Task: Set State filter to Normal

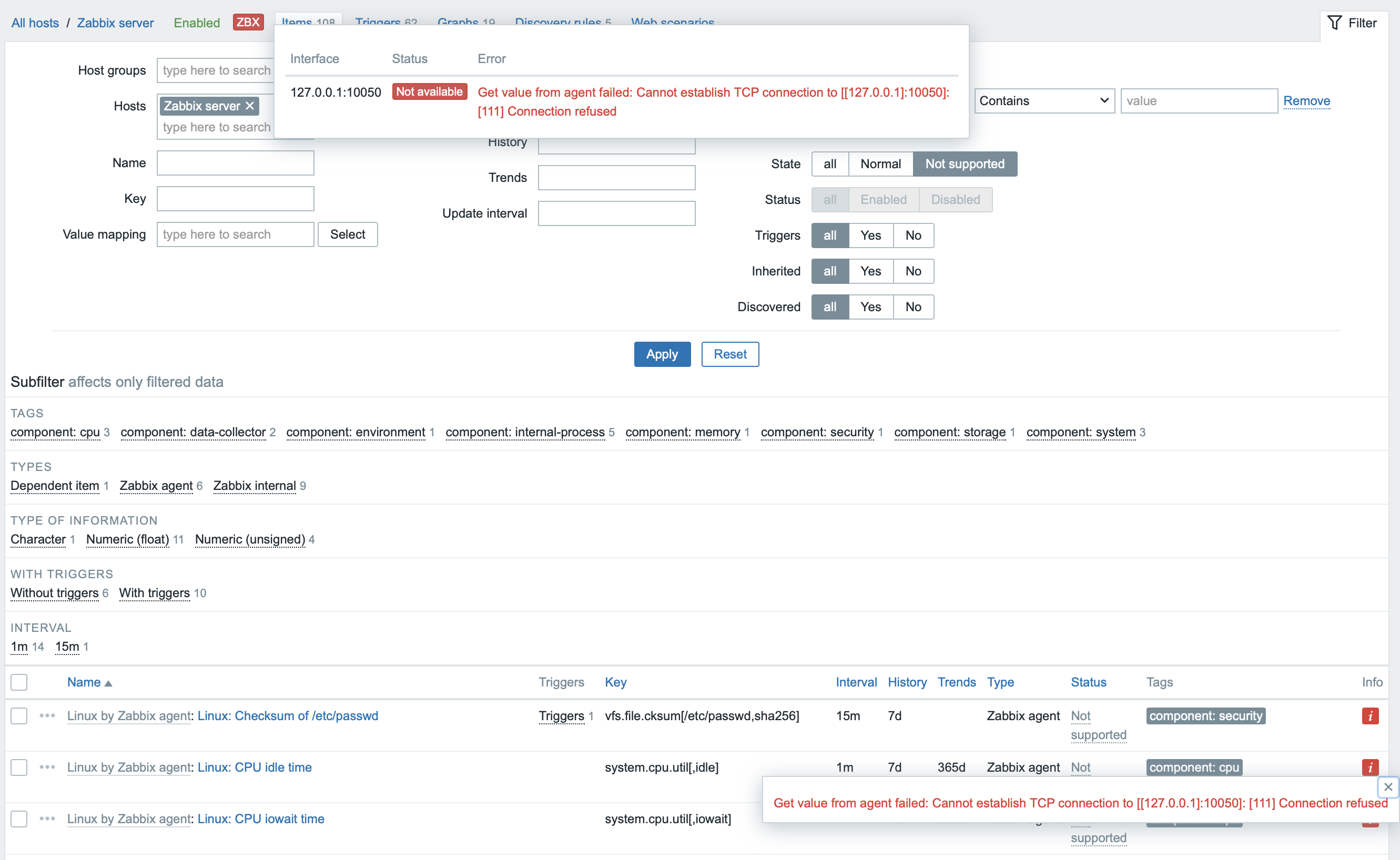Action: tap(880, 164)
